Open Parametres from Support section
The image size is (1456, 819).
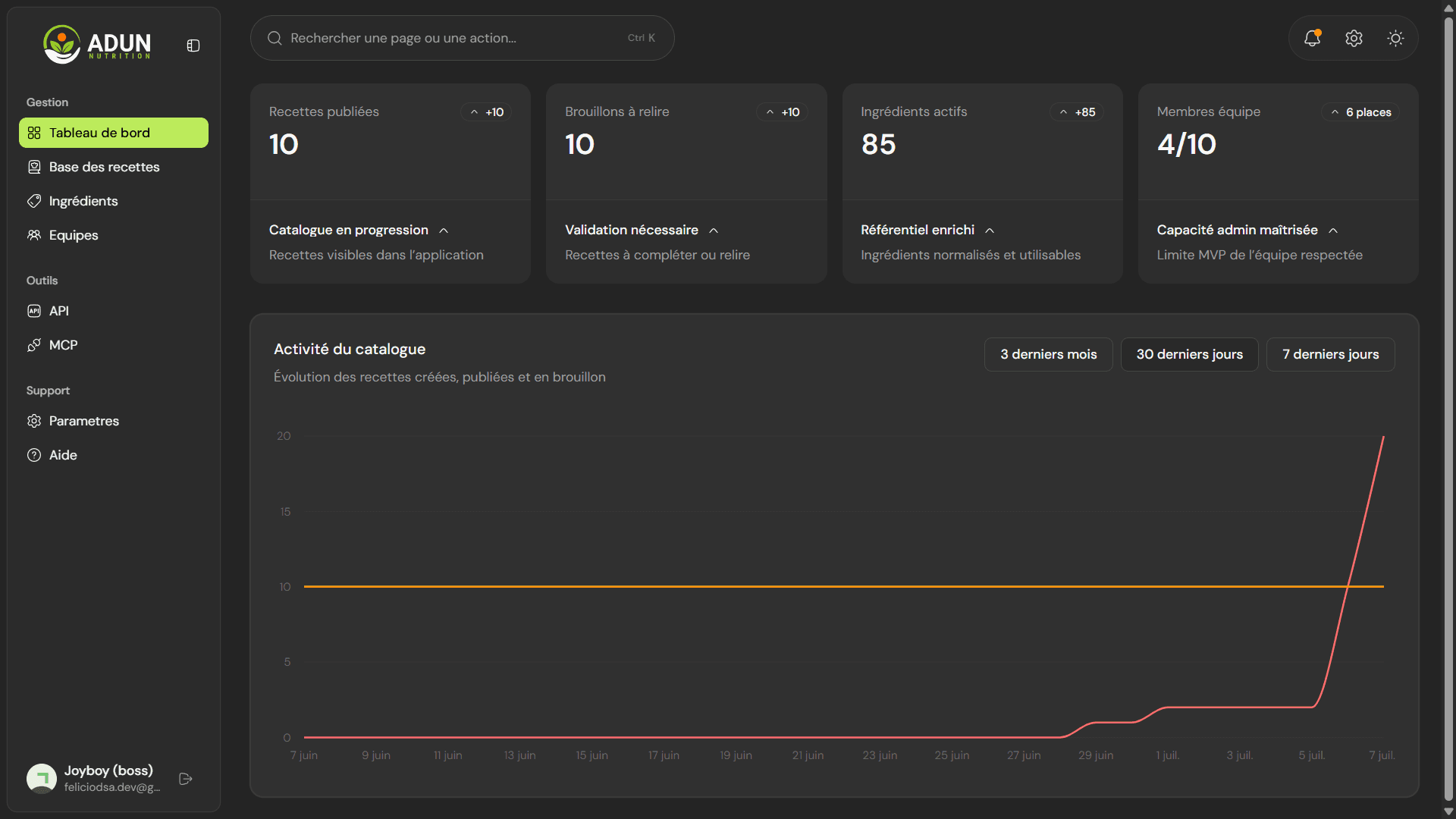point(114,421)
